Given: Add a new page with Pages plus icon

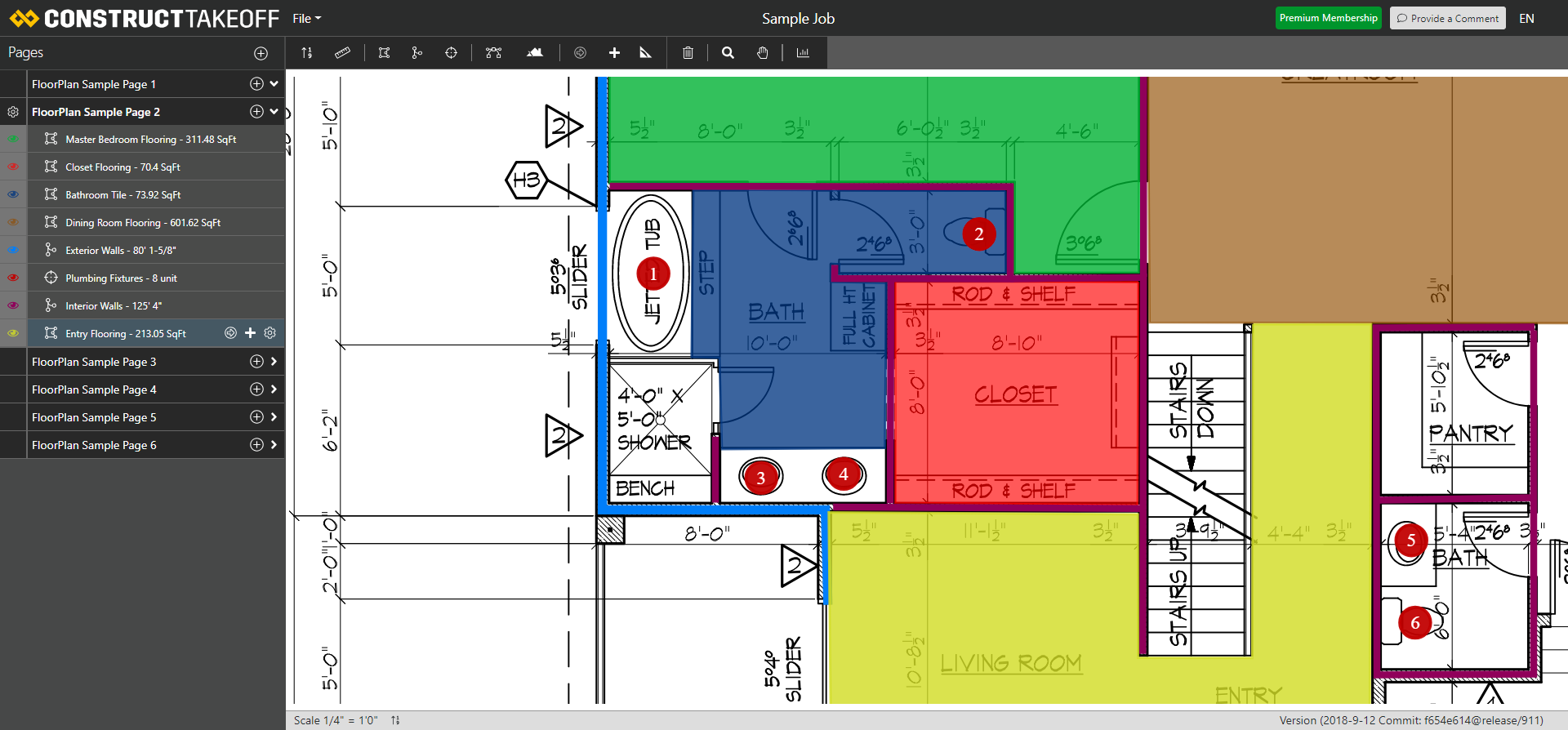Looking at the screenshot, I should [261, 53].
